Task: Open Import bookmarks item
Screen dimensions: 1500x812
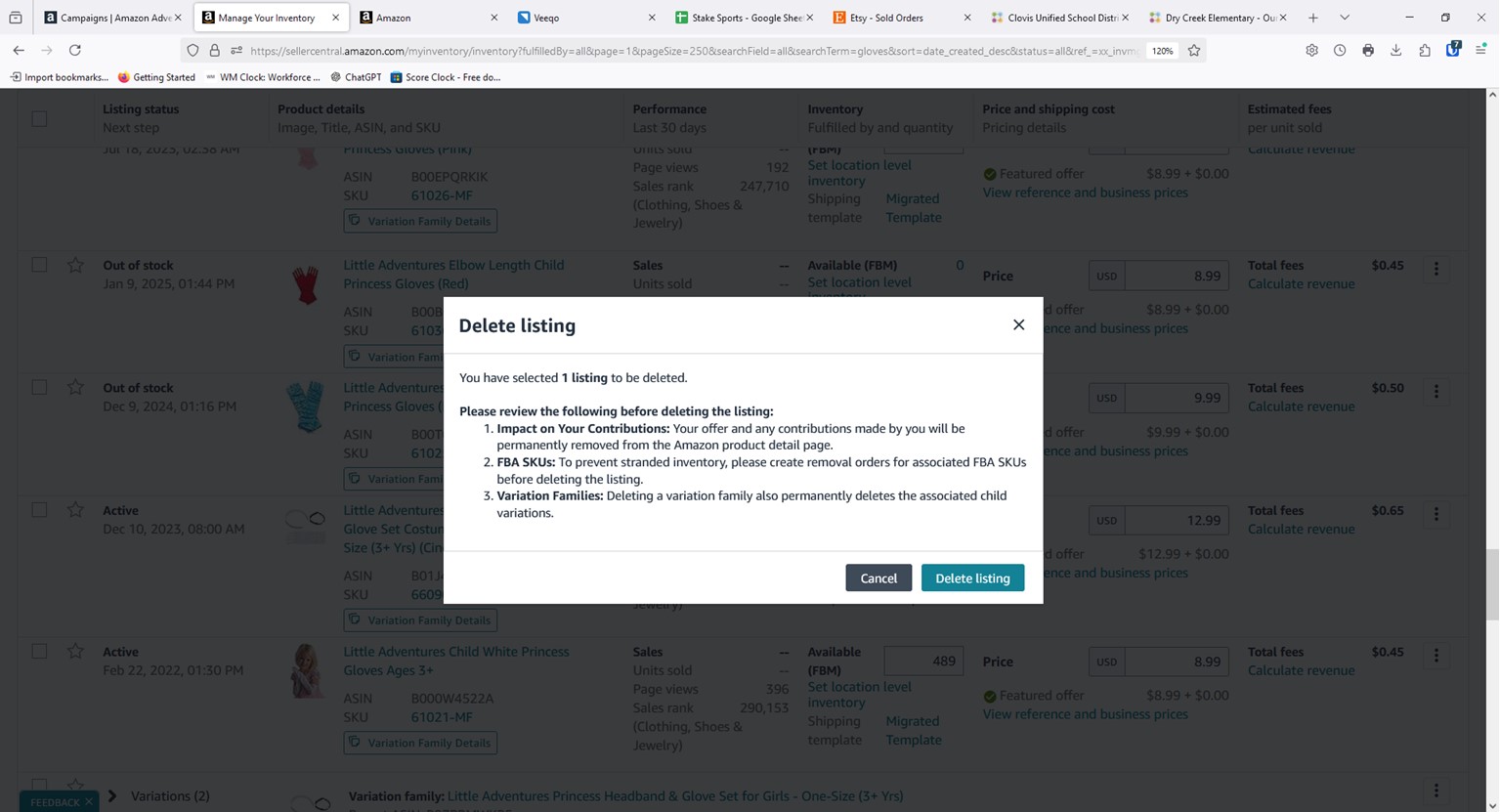Action: coord(60,77)
